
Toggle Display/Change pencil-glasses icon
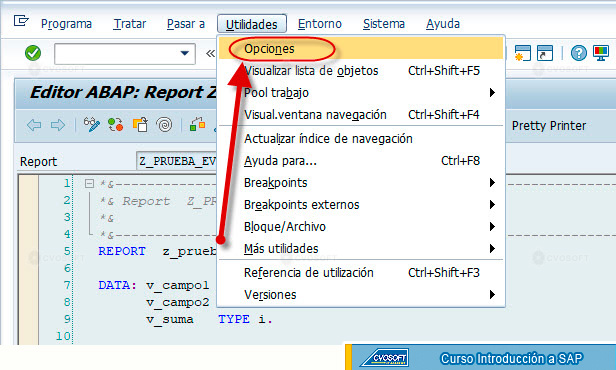click(92, 125)
